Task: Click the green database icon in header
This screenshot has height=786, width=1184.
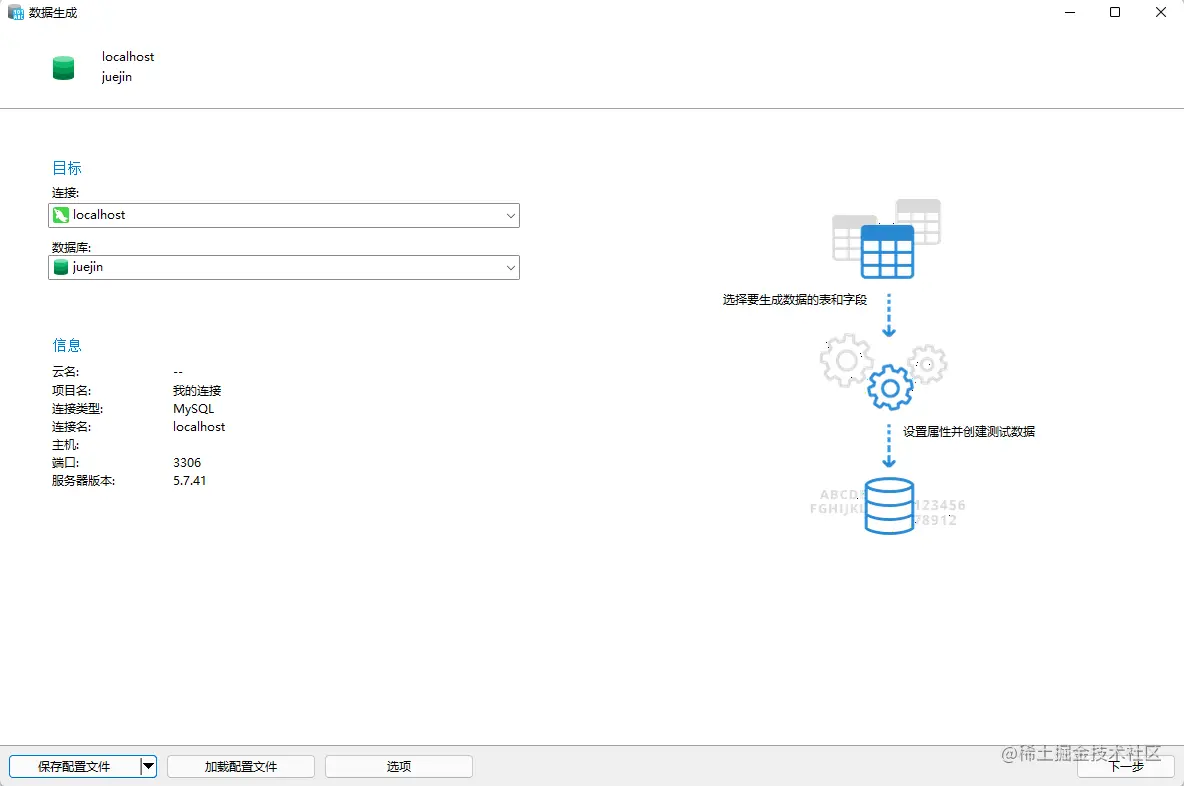Action: click(x=63, y=68)
